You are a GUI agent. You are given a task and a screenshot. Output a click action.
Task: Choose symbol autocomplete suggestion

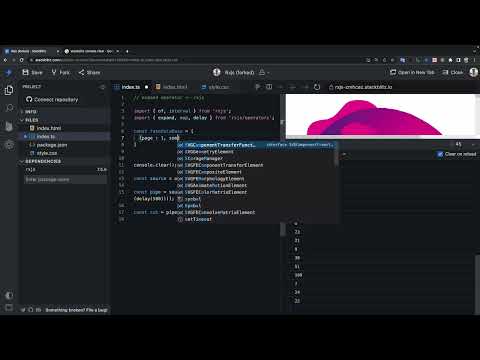coord(256,199)
